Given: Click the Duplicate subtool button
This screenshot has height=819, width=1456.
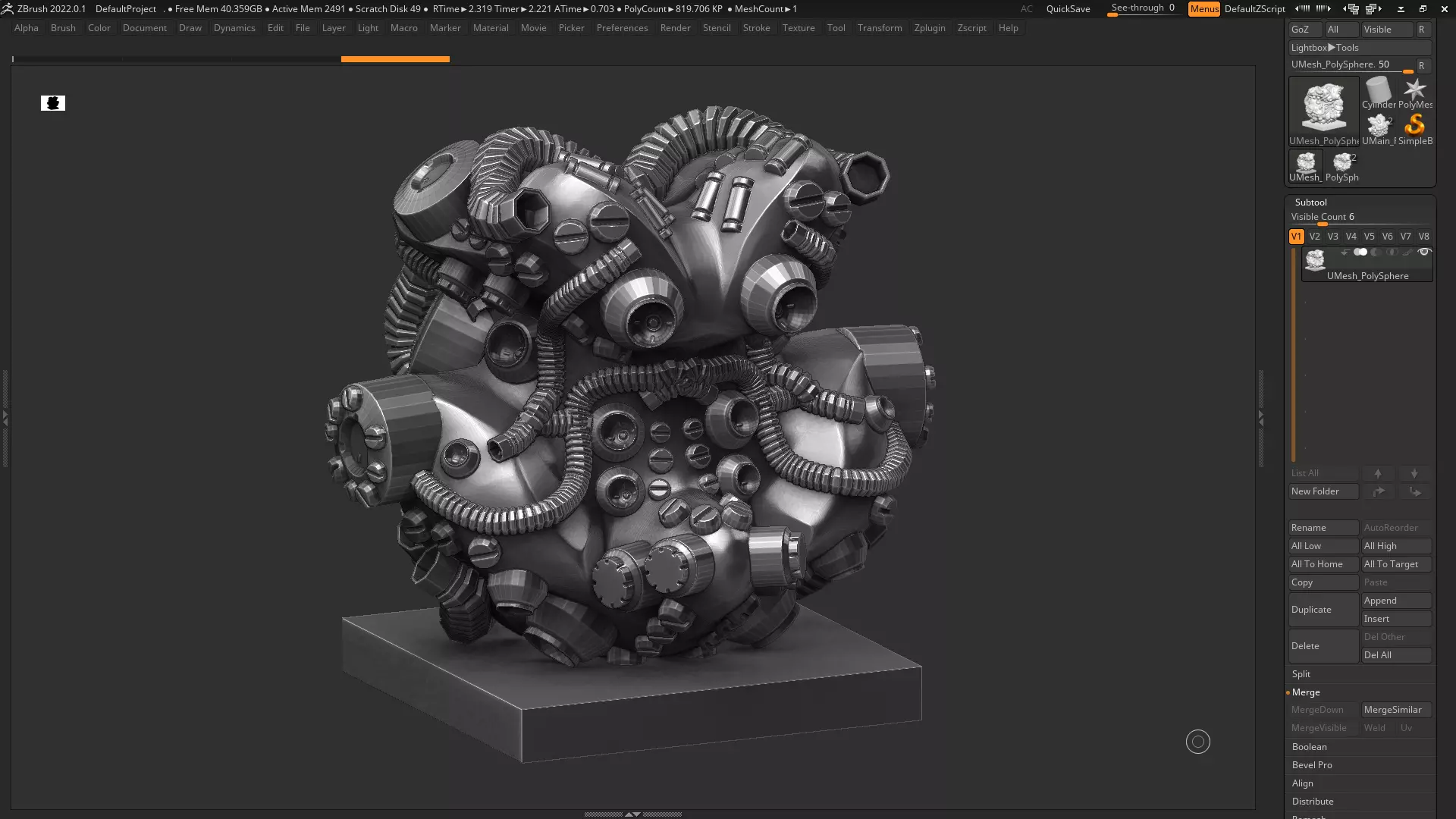Looking at the screenshot, I should (x=1323, y=610).
